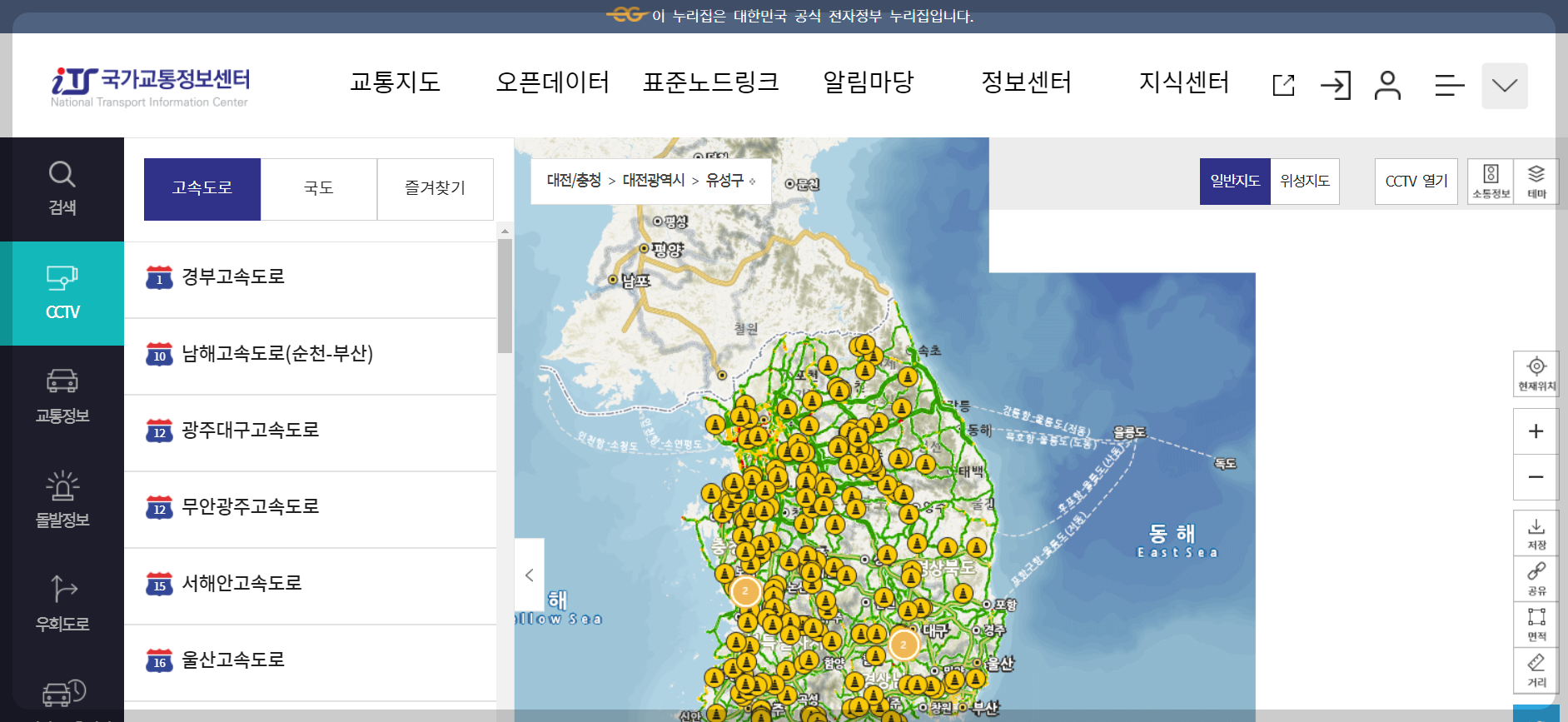Click the 울릉도 island label on map
1568x722 pixels.
[x=1129, y=432]
